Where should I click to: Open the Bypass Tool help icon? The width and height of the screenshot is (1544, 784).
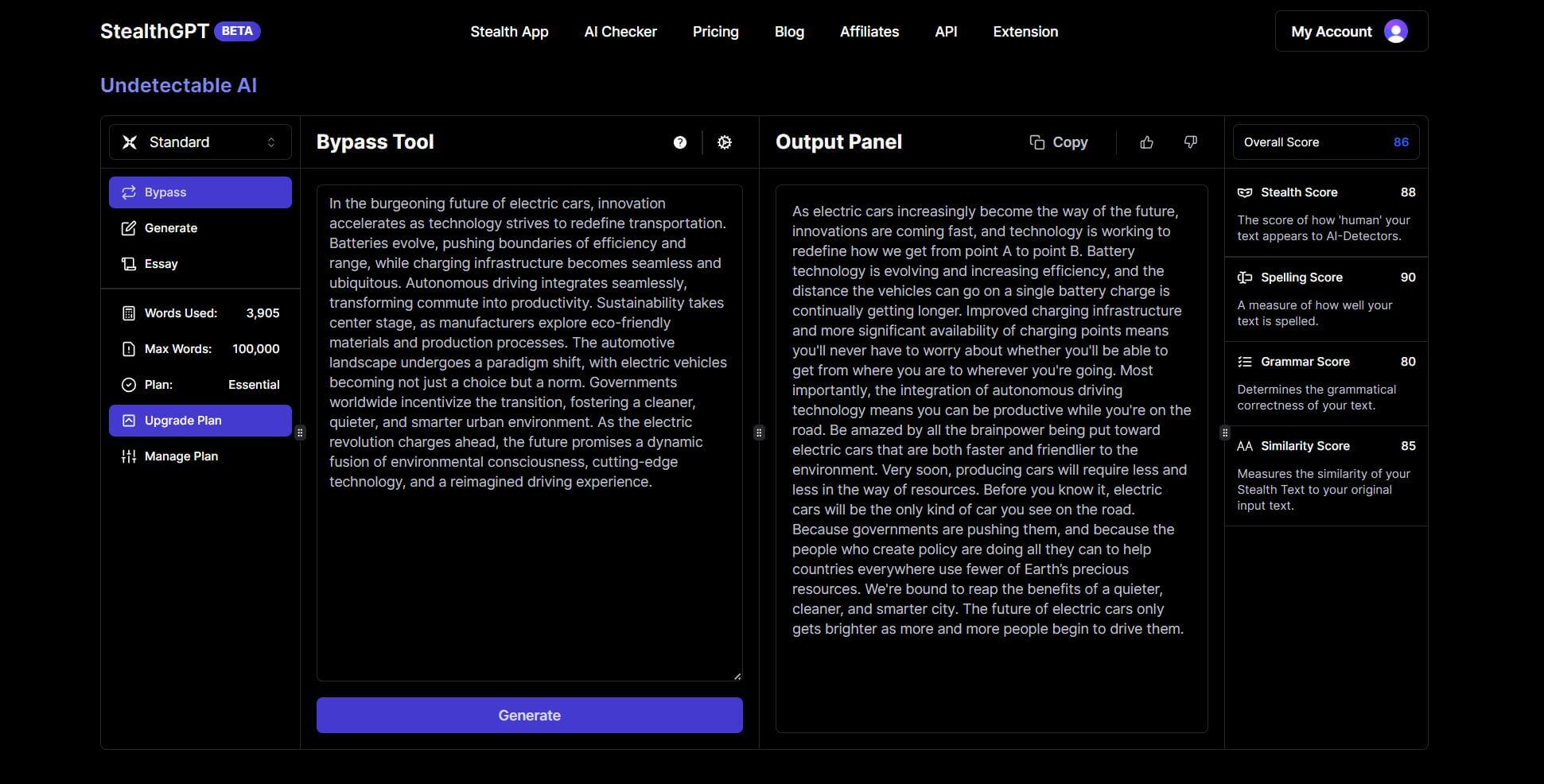coord(679,142)
